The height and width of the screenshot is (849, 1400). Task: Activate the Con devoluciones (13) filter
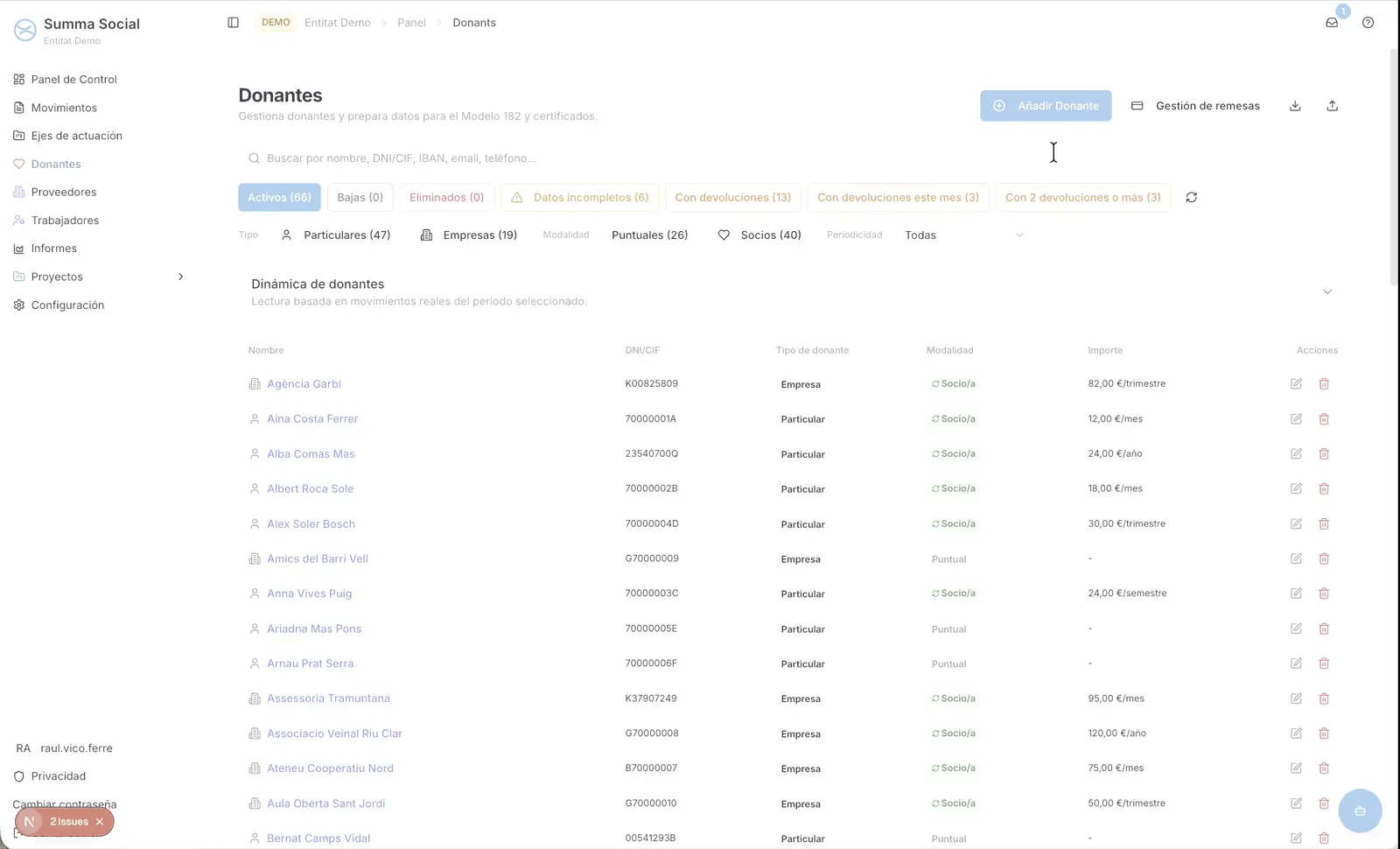click(x=732, y=197)
